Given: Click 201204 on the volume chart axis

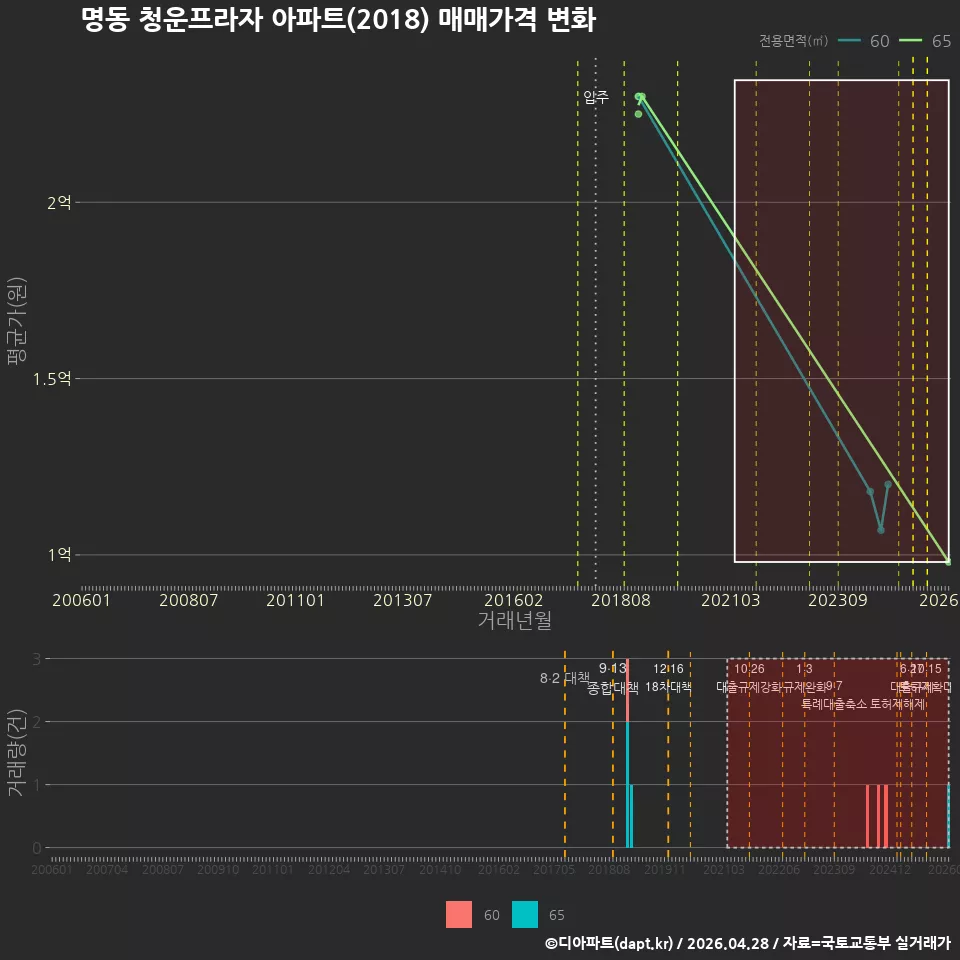Looking at the screenshot, I should [x=329, y=869].
